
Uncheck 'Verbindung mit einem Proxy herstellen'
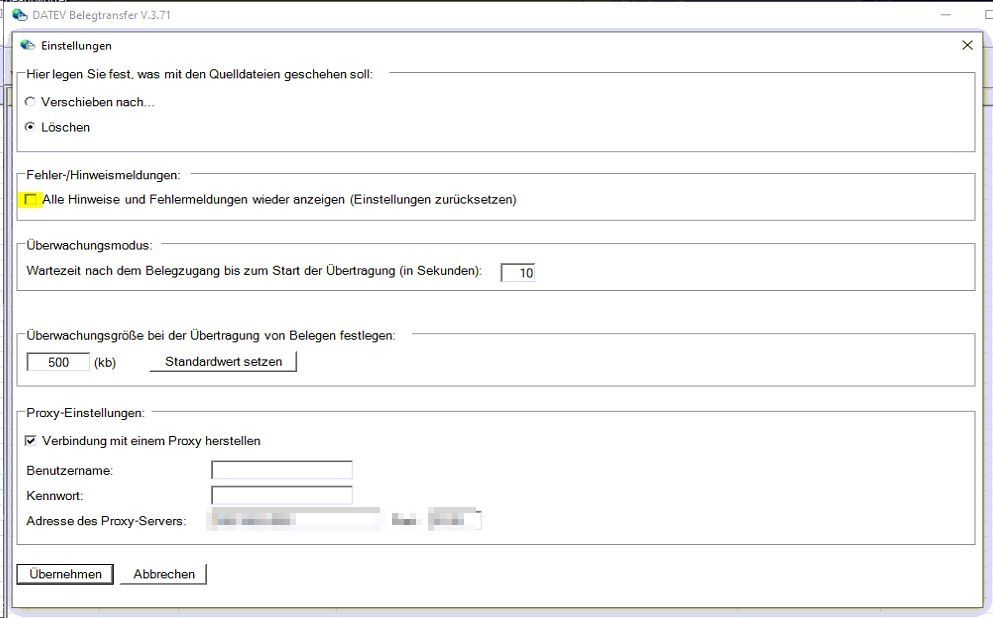30,441
